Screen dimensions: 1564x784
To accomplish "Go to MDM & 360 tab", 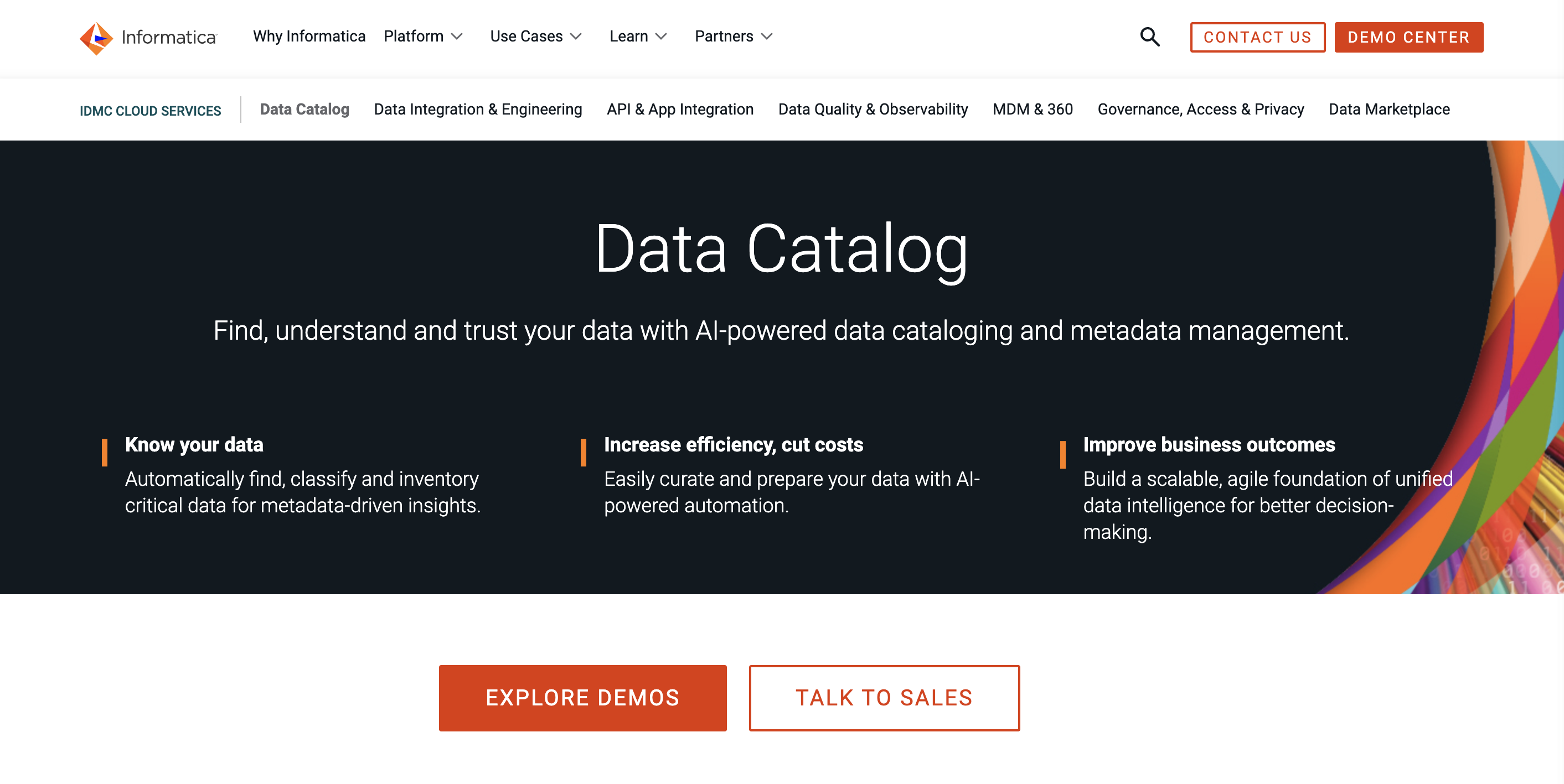I will tap(1032, 109).
